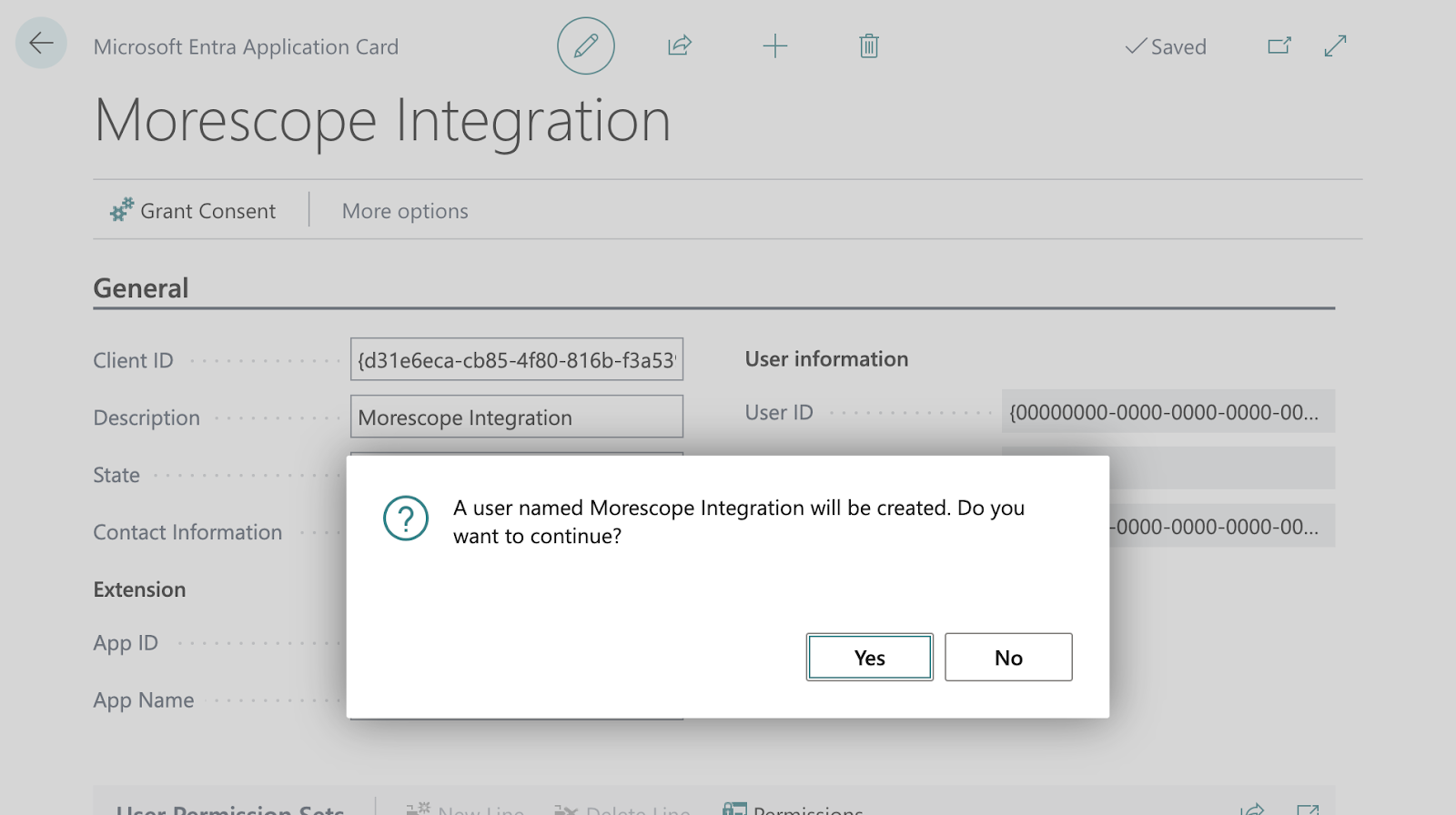Click the Grant Consent gear icon
The width and height of the screenshot is (1456, 815).
tap(122, 210)
